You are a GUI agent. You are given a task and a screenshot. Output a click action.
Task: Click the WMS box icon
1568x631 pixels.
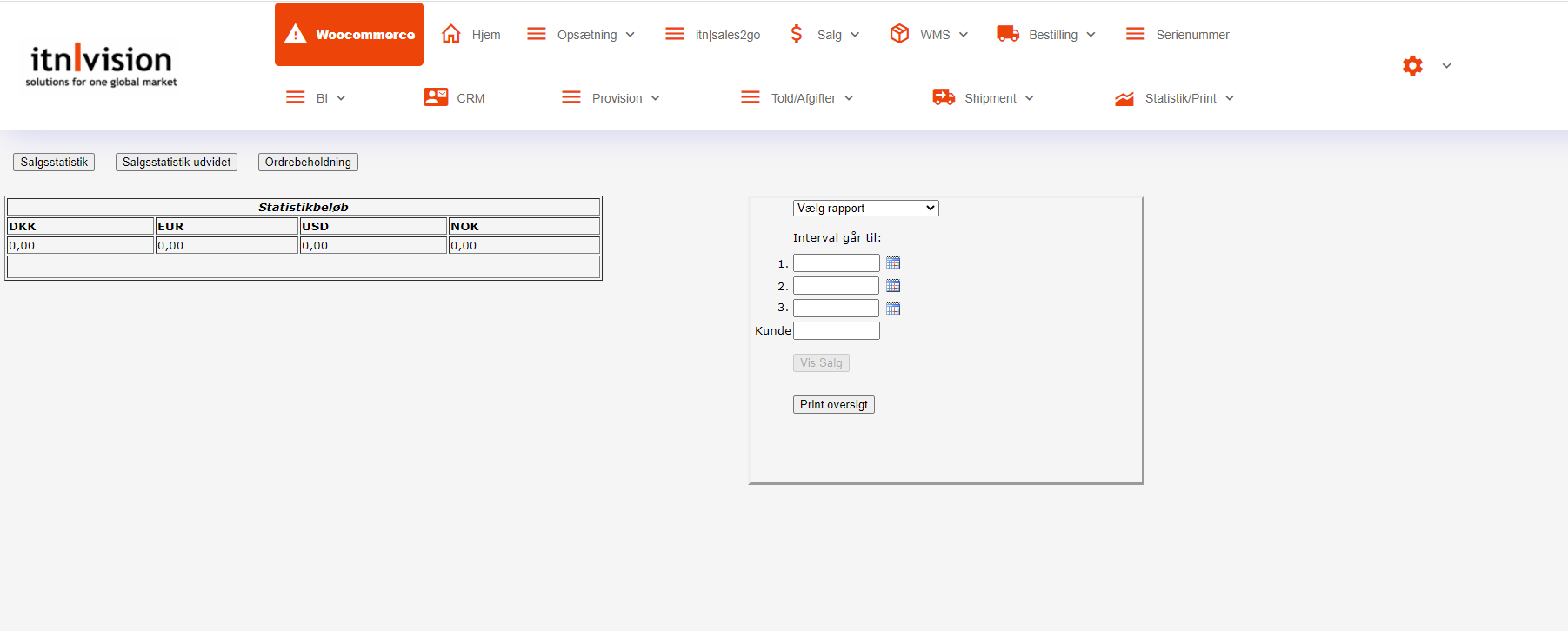(x=899, y=34)
